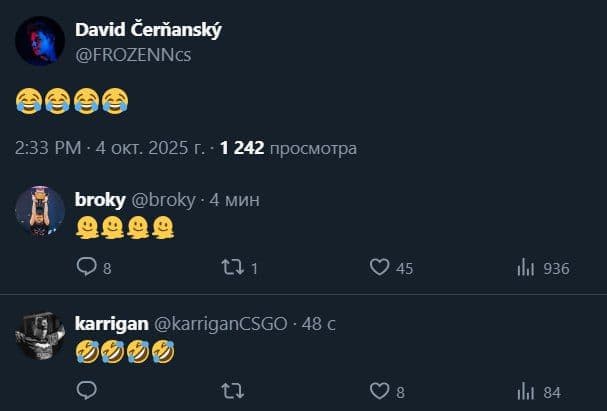Open karrigan's avatar thumbnail
The width and height of the screenshot is (607, 411).
[40, 335]
